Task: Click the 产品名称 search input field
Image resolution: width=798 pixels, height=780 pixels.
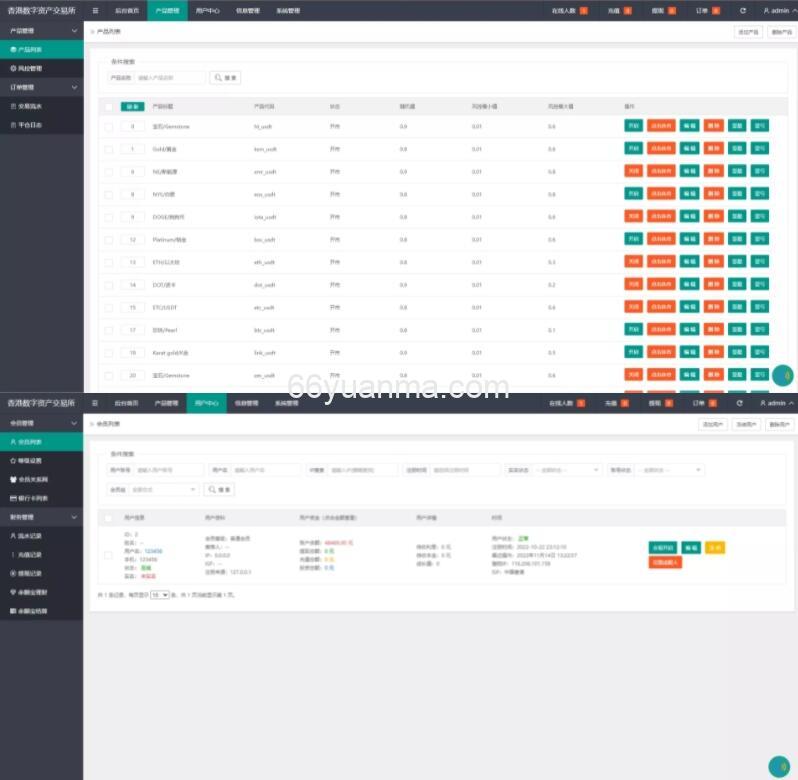Action: point(170,78)
